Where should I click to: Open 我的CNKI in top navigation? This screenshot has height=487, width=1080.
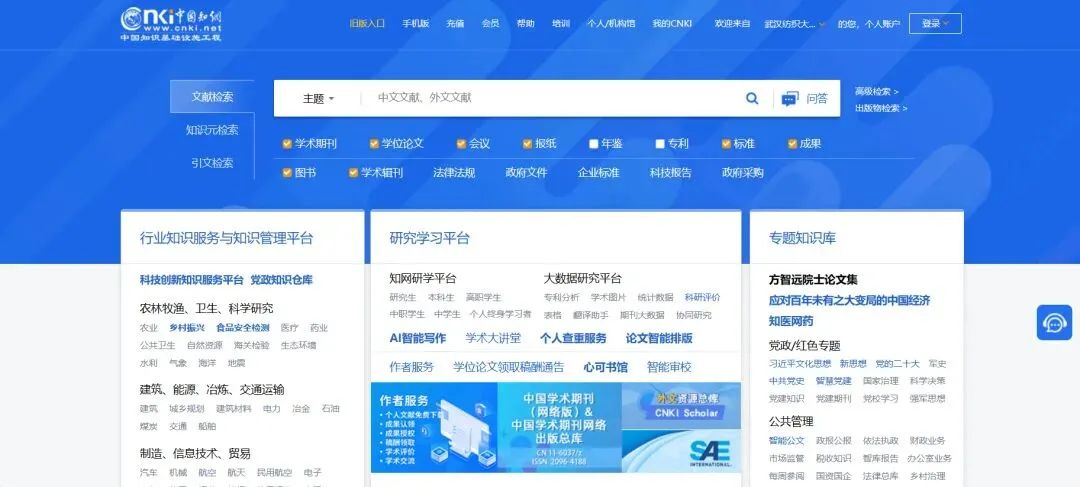coord(672,23)
